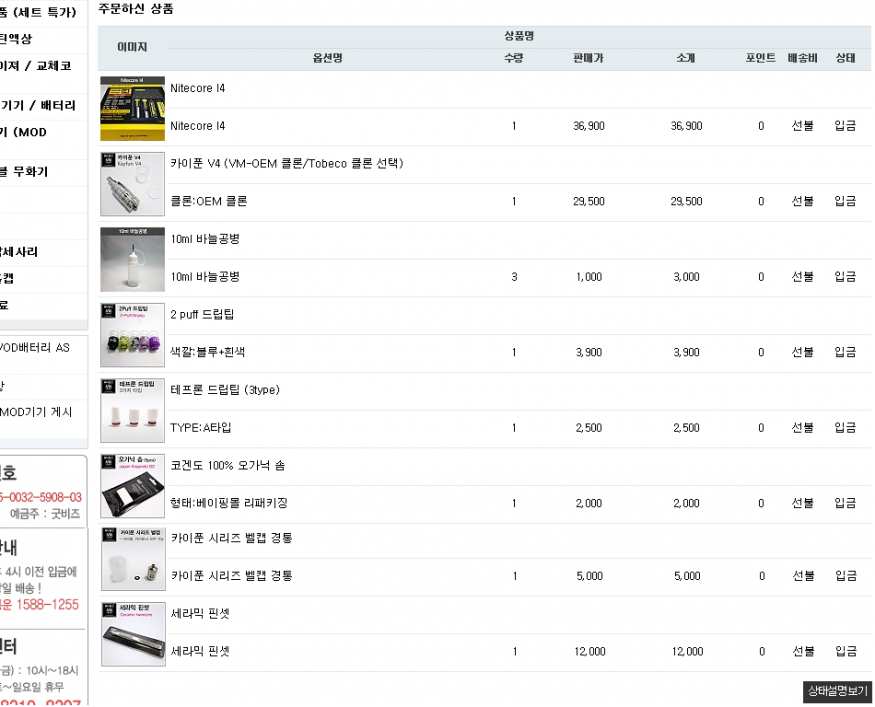Open the Nitecore I4 product thumbnail
This screenshot has height=707, width=875.
(133, 107)
